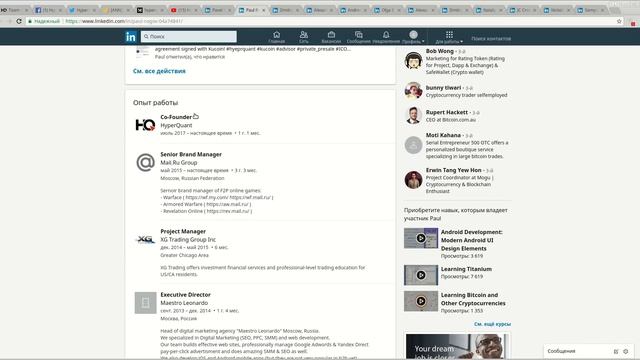Open the Moti Kahana name link

coord(443,135)
